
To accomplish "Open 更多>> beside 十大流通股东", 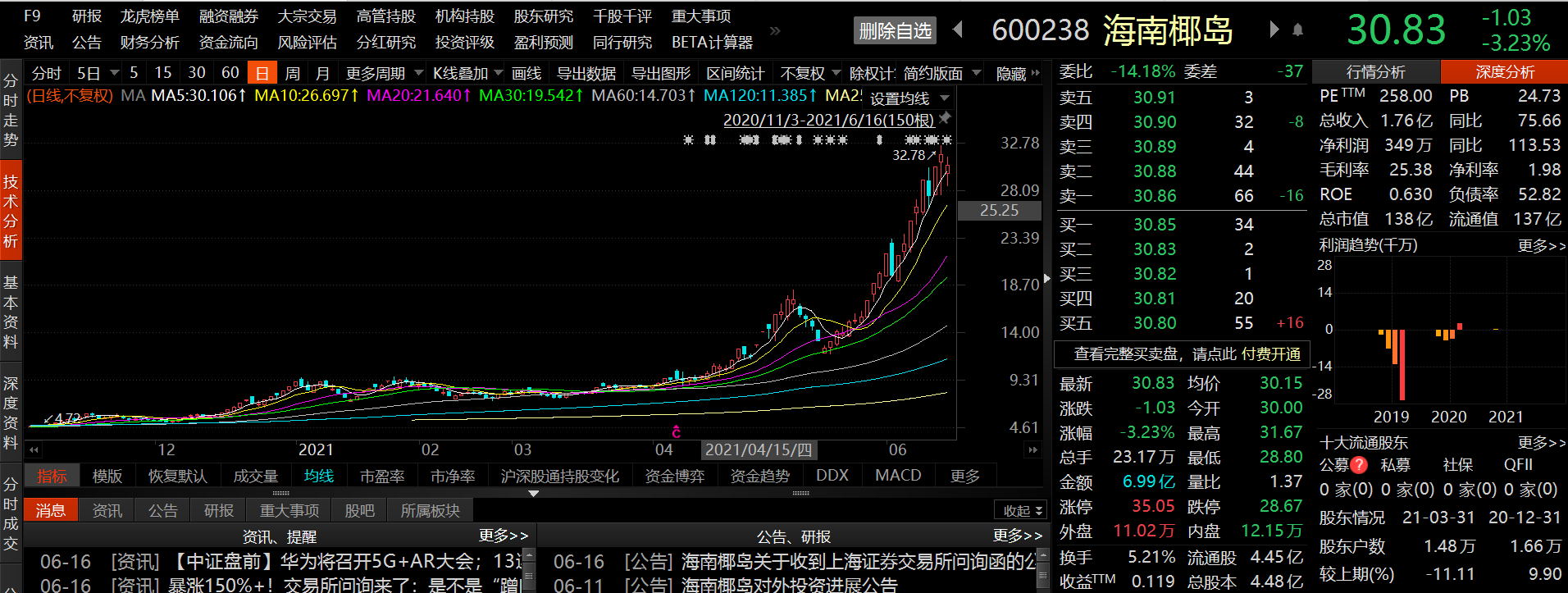I will [x=1542, y=443].
